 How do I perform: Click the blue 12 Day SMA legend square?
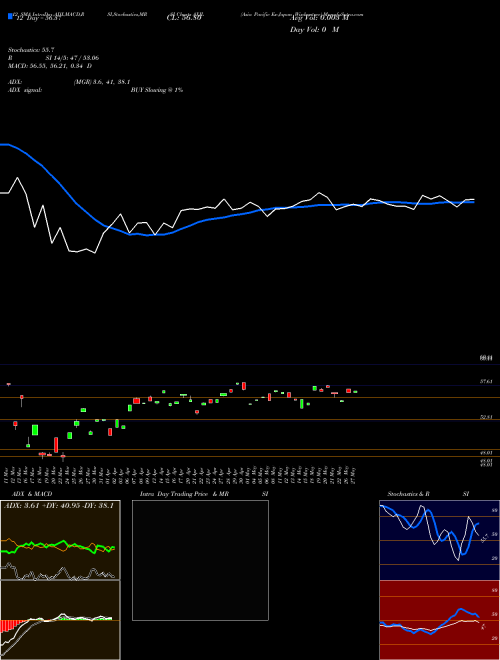(x=10, y=16)
